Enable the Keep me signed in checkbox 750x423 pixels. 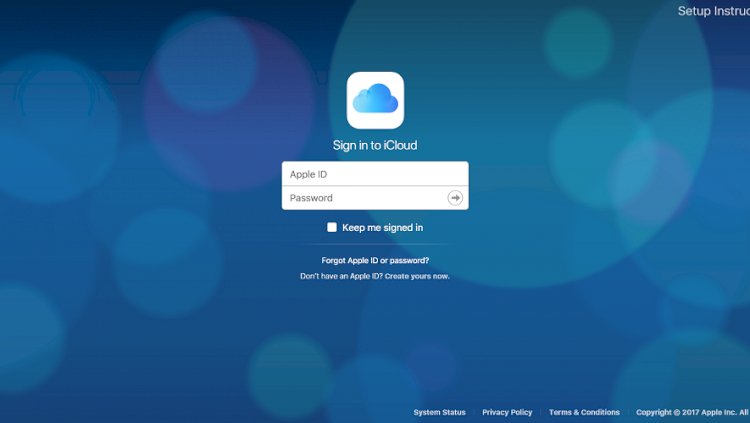(x=331, y=227)
